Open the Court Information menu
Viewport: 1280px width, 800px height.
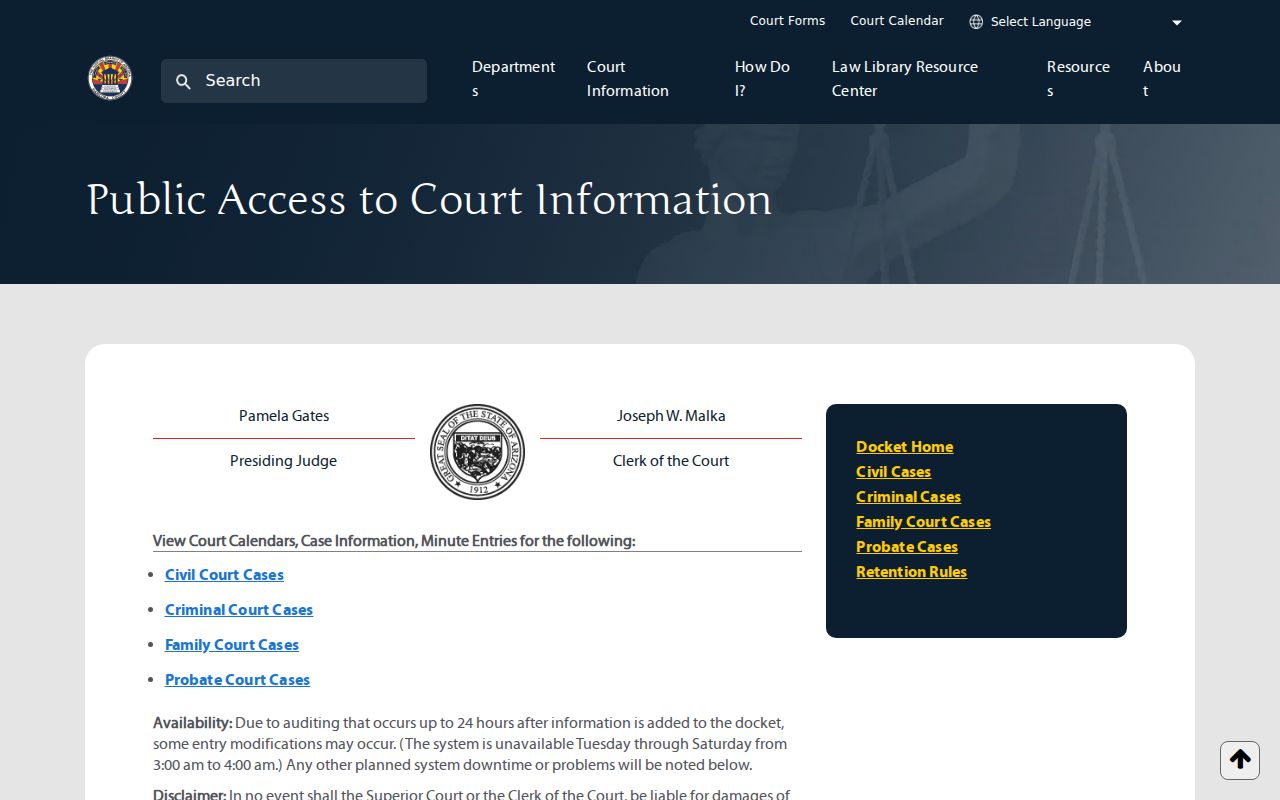pos(628,79)
